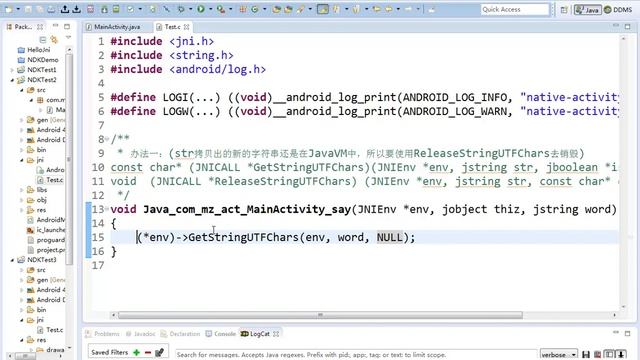Screen dimensions: 640x360
Task: Open the Declaration tab
Action: point(180,334)
